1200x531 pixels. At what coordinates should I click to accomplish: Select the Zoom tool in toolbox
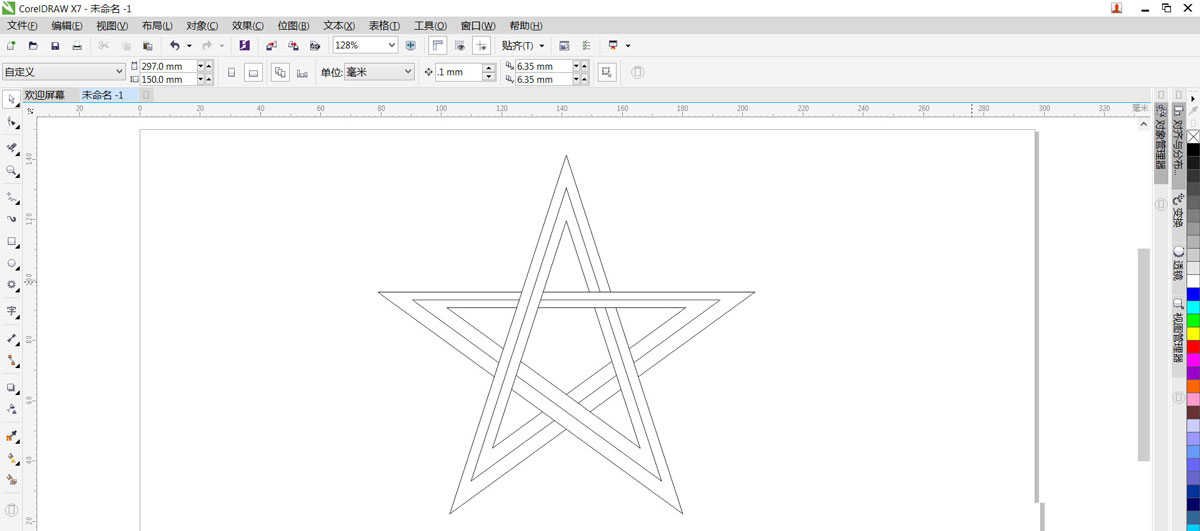(x=12, y=171)
